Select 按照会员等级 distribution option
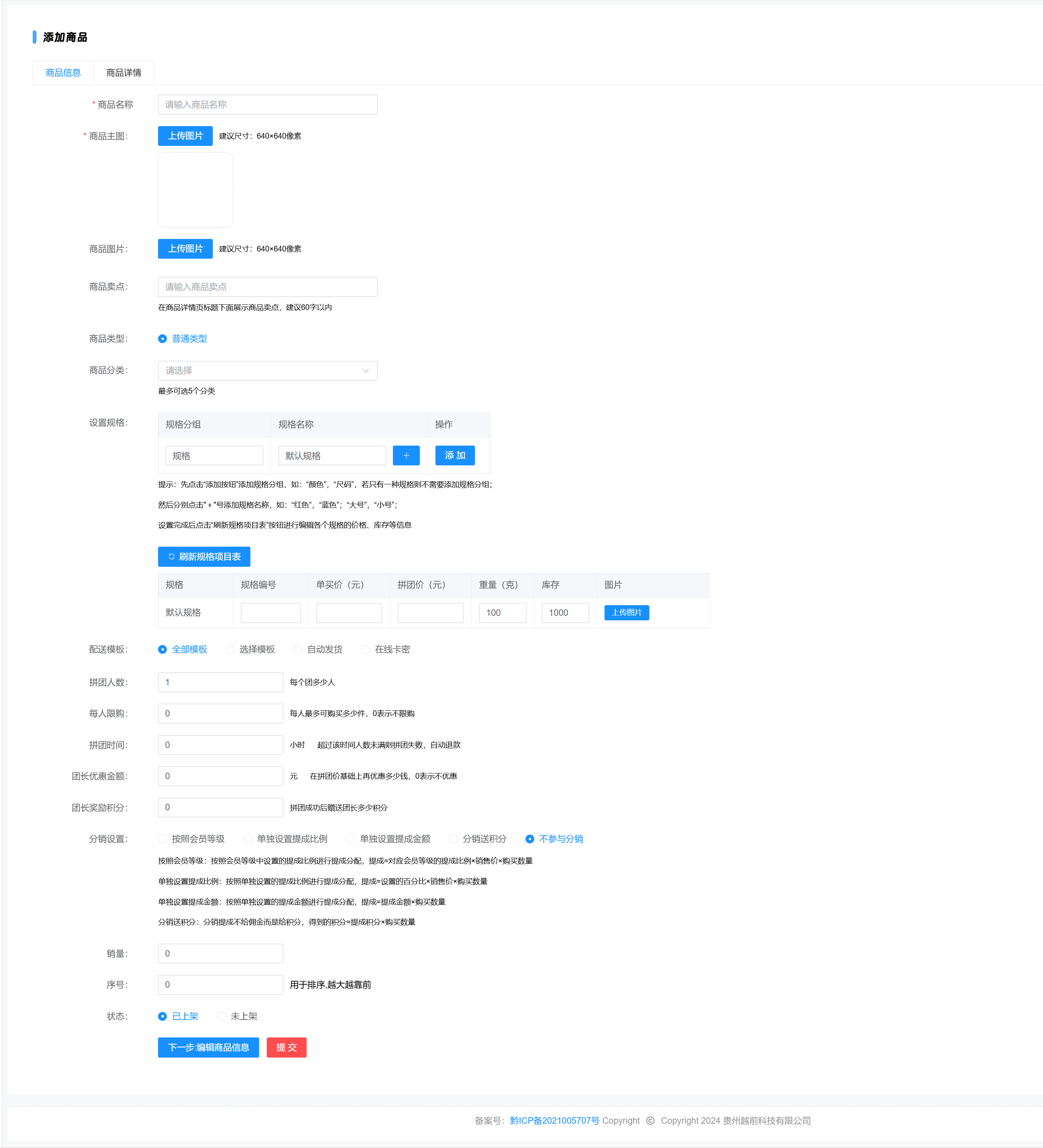 click(163, 839)
